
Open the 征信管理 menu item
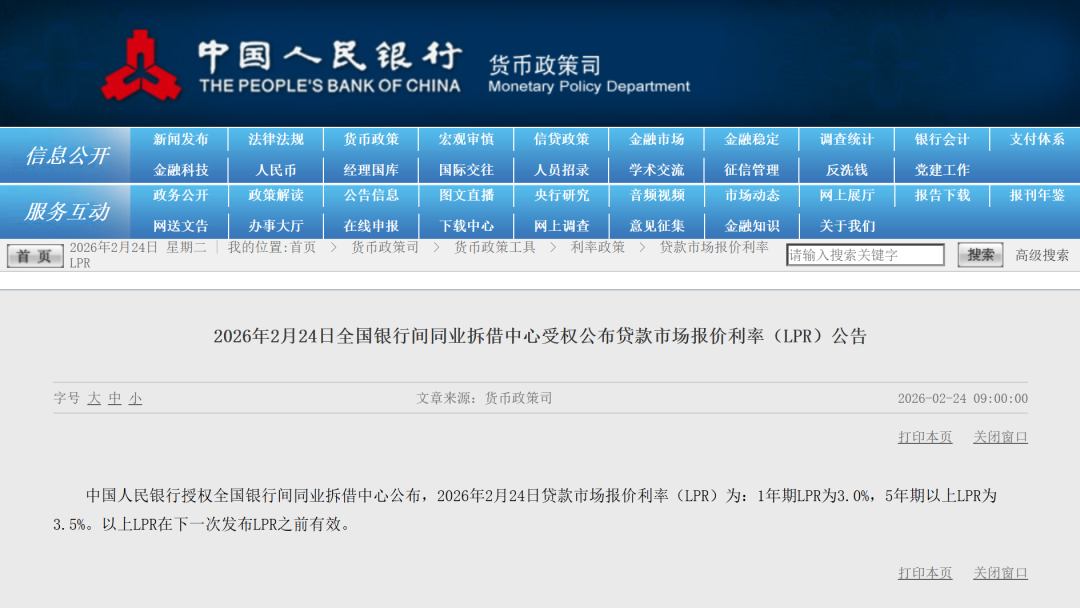click(x=754, y=170)
